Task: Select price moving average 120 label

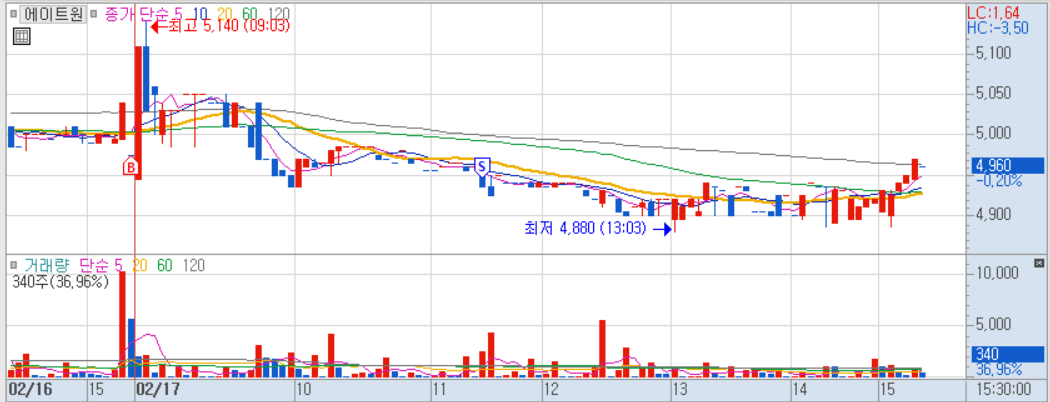Action: click(x=279, y=13)
